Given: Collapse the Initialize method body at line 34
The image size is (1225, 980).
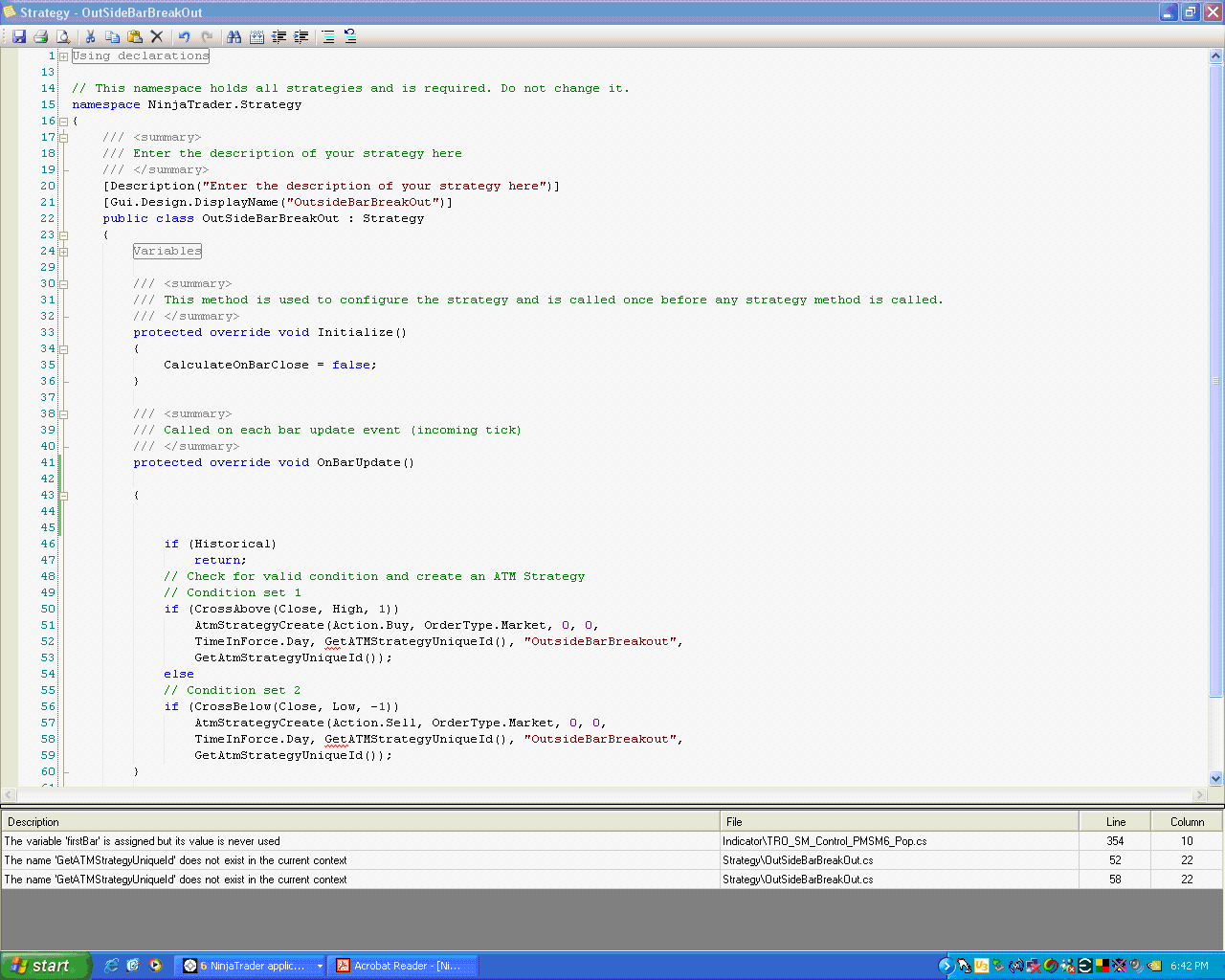Looking at the screenshot, I should (x=63, y=349).
